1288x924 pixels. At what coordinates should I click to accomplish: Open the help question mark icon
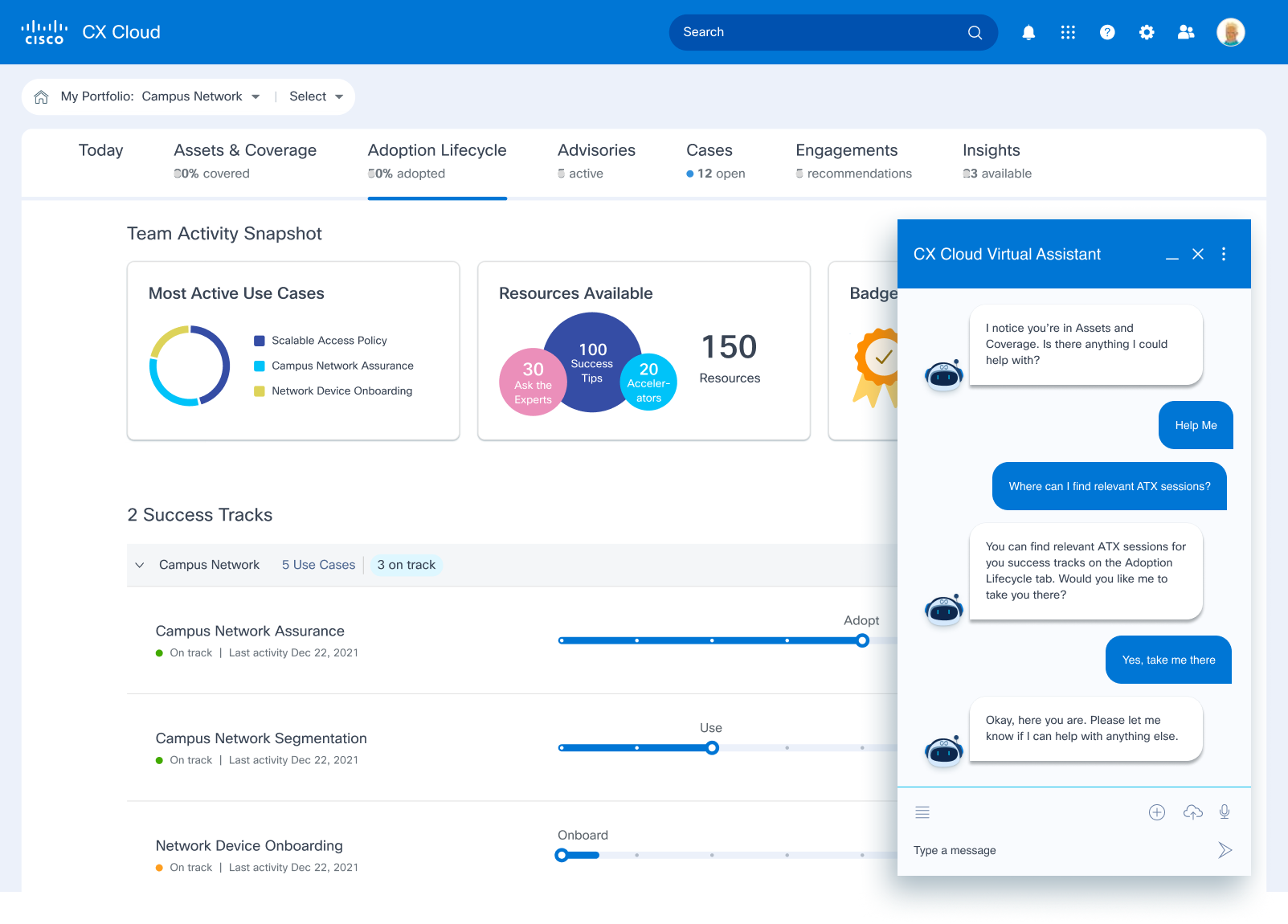1107,32
